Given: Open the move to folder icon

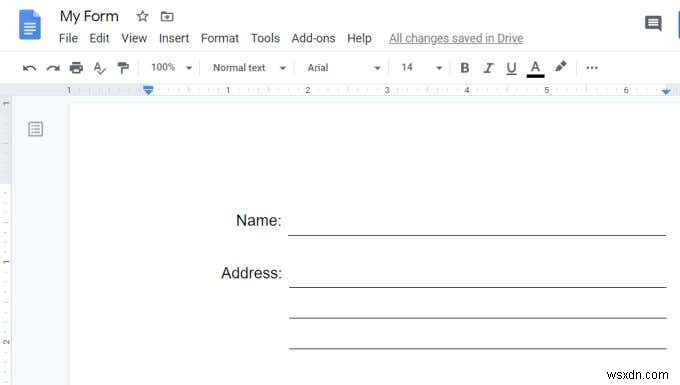Looking at the screenshot, I should click(x=167, y=16).
